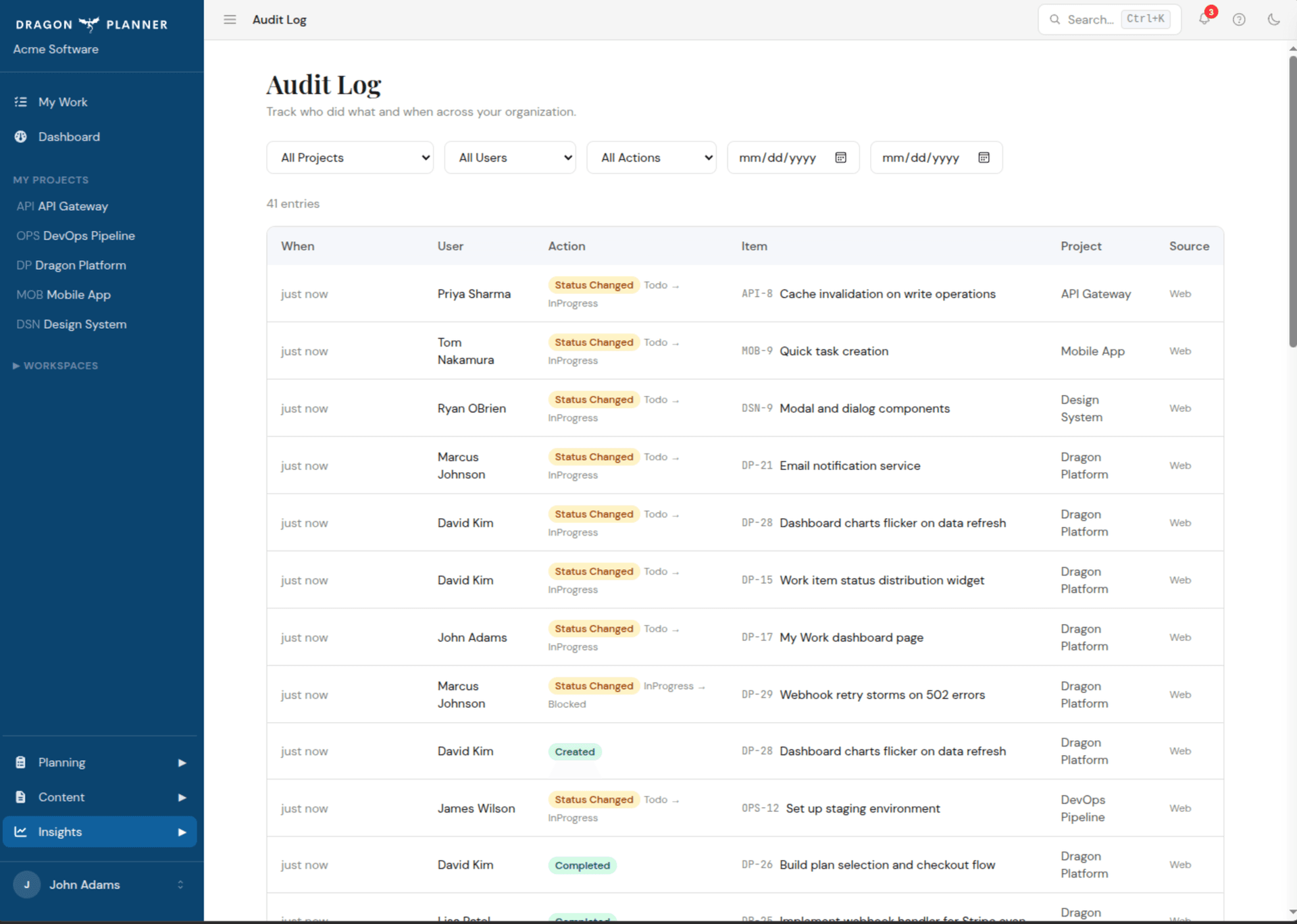Switch to the Dashboard view
Image resolution: width=1297 pixels, height=924 pixels.
tap(70, 136)
